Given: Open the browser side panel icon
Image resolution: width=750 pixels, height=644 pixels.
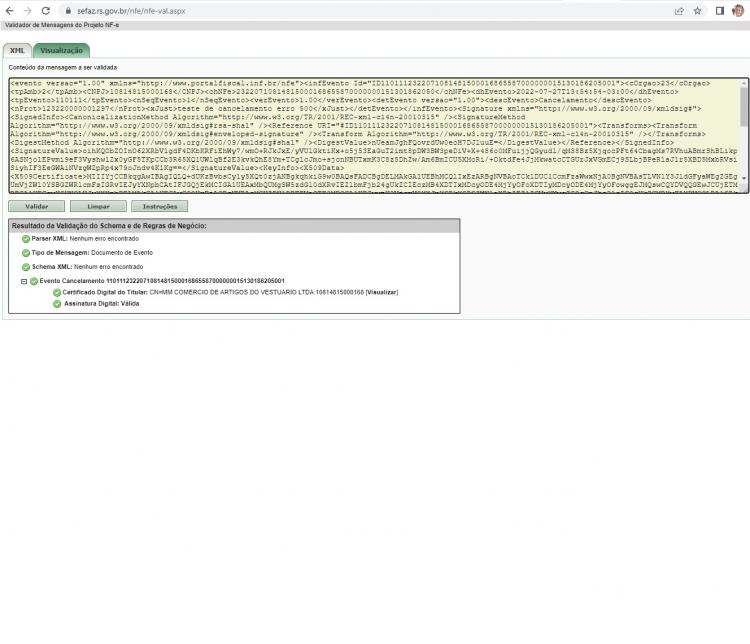Looking at the screenshot, I should click(720, 11).
